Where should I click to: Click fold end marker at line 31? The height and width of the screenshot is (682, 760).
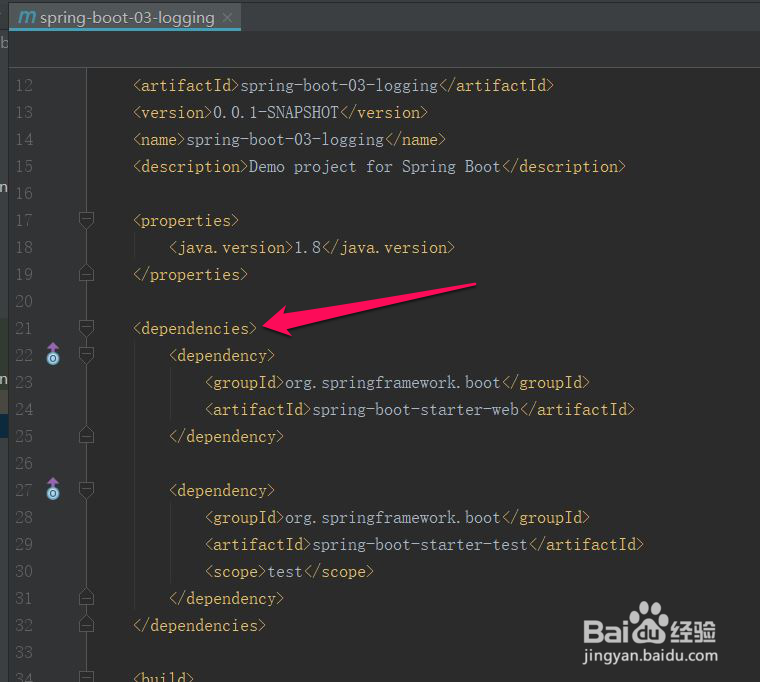[x=86, y=598]
